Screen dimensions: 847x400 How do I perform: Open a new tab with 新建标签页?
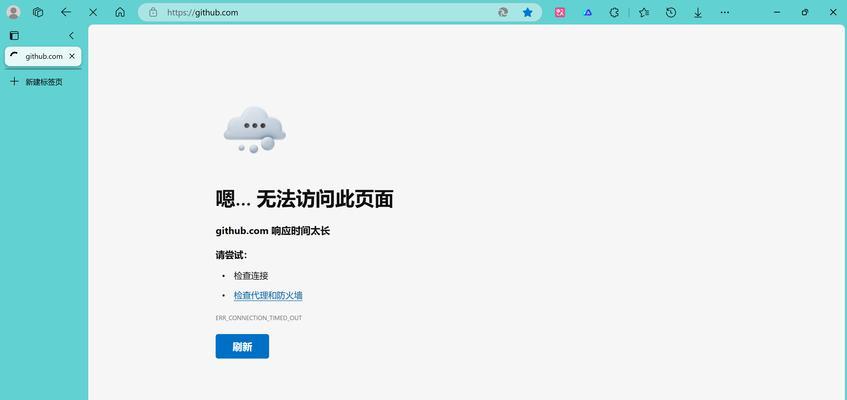(37, 82)
